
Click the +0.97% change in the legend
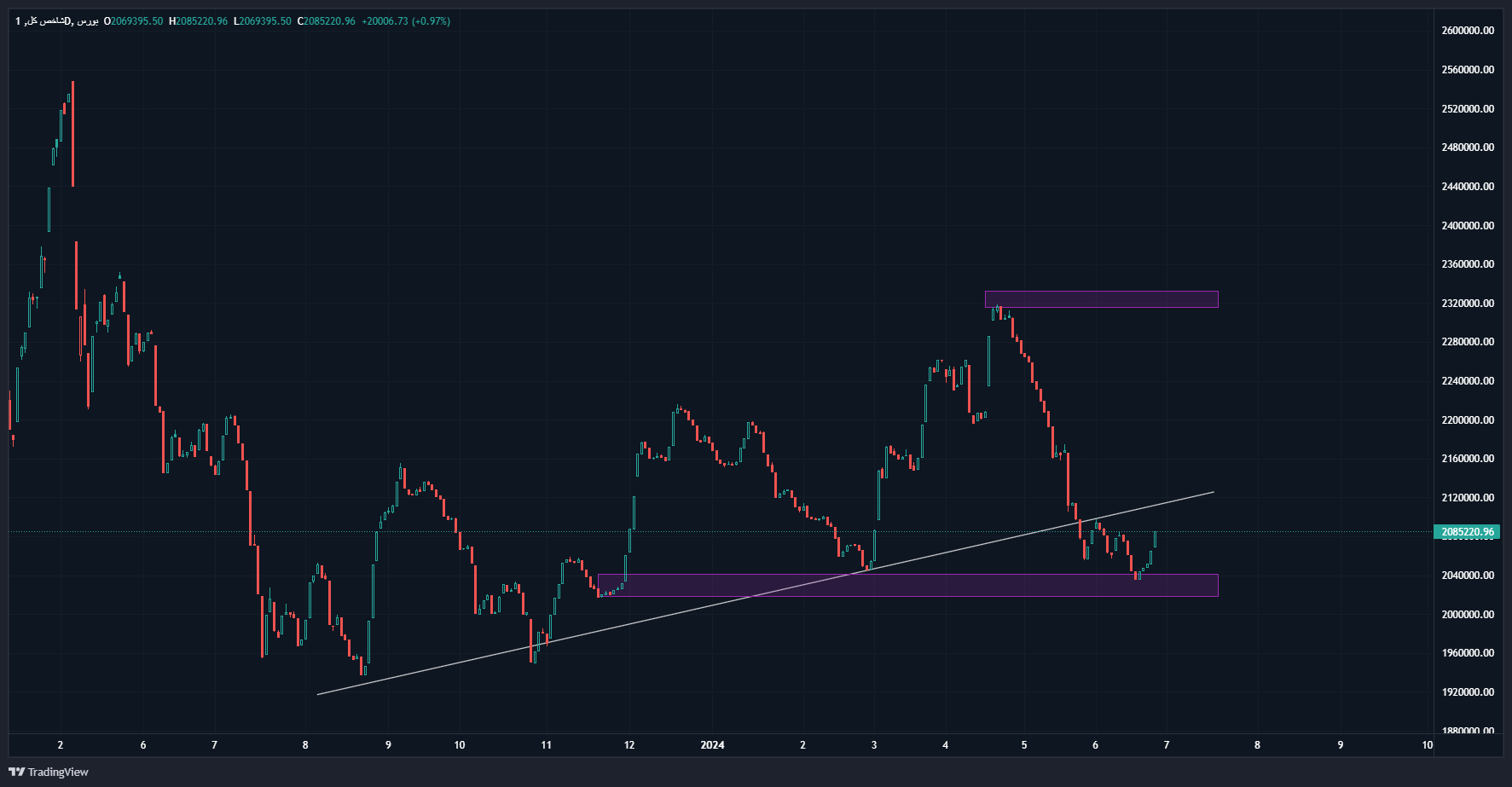(431, 21)
